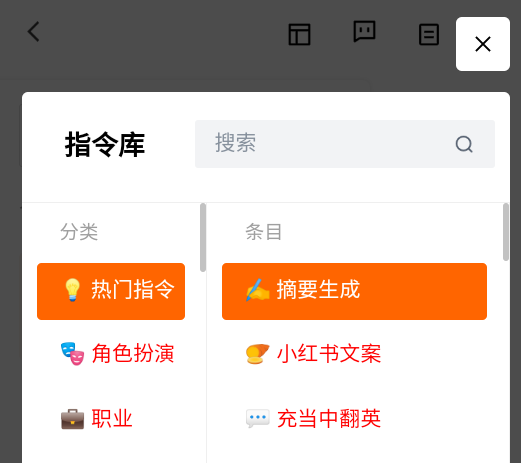521x463 pixels.
Task: Open the layout panel icon
Action: 299,34
